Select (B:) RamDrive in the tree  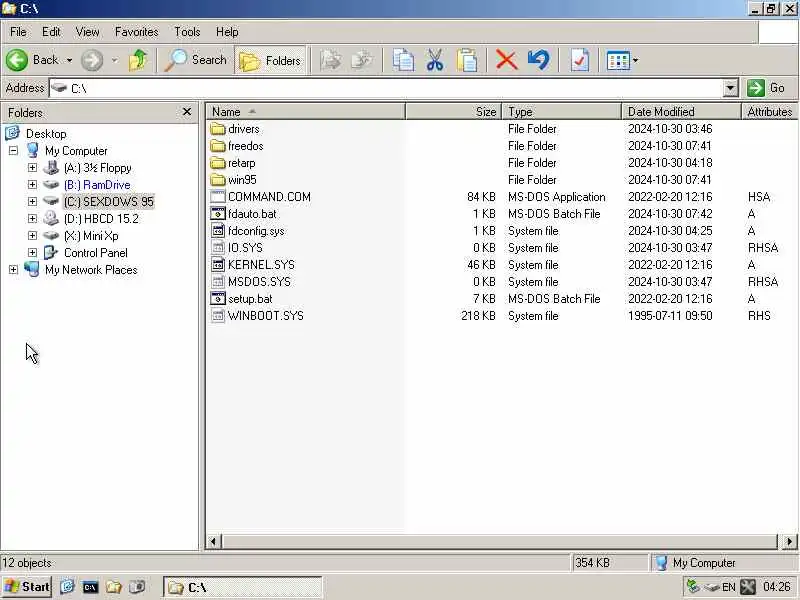pyautogui.click(x=97, y=185)
